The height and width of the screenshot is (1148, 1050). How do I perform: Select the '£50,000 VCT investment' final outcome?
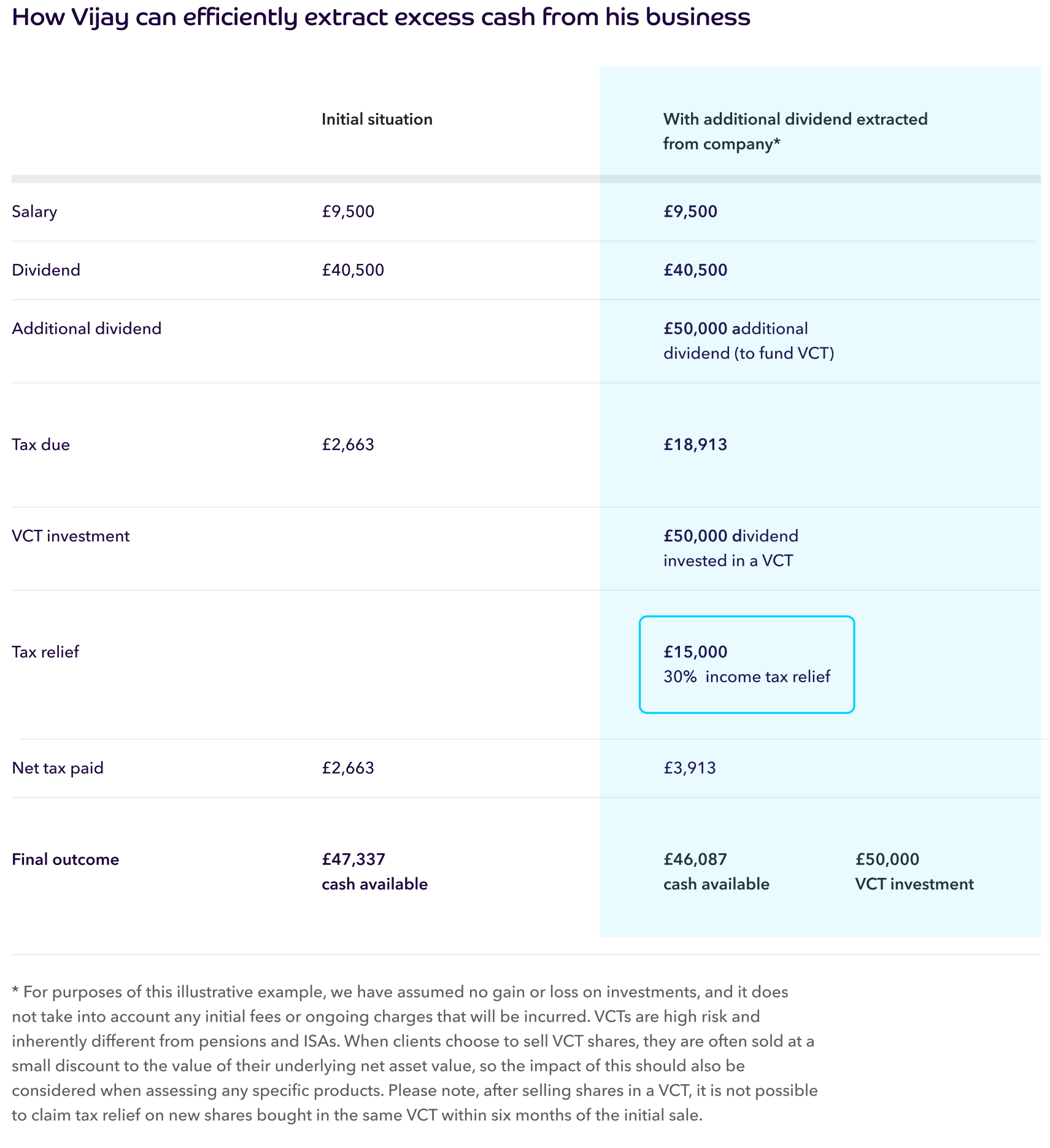pyautogui.click(x=914, y=872)
